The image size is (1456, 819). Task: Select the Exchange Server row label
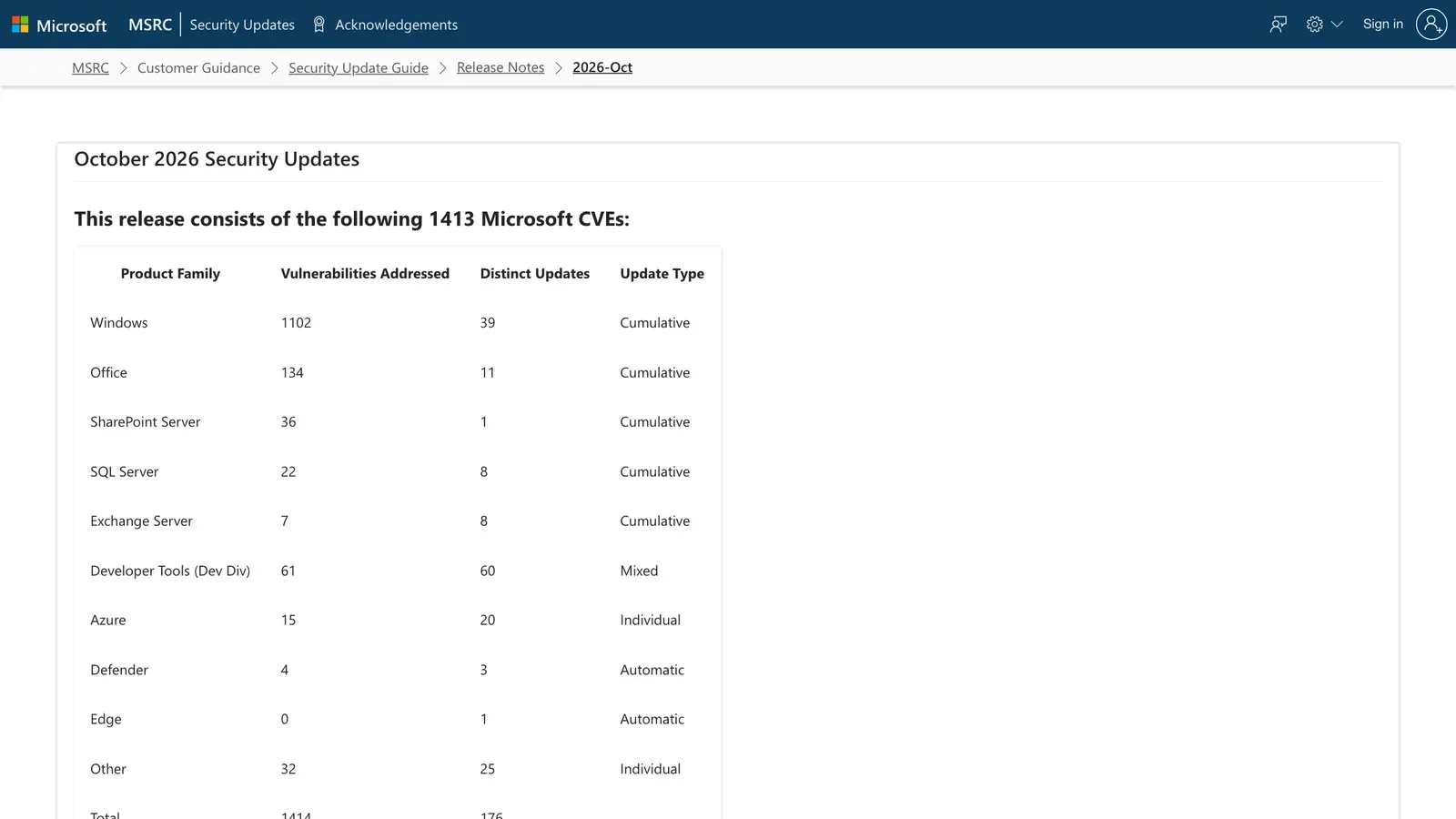pyautogui.click(x=141, y=521)
